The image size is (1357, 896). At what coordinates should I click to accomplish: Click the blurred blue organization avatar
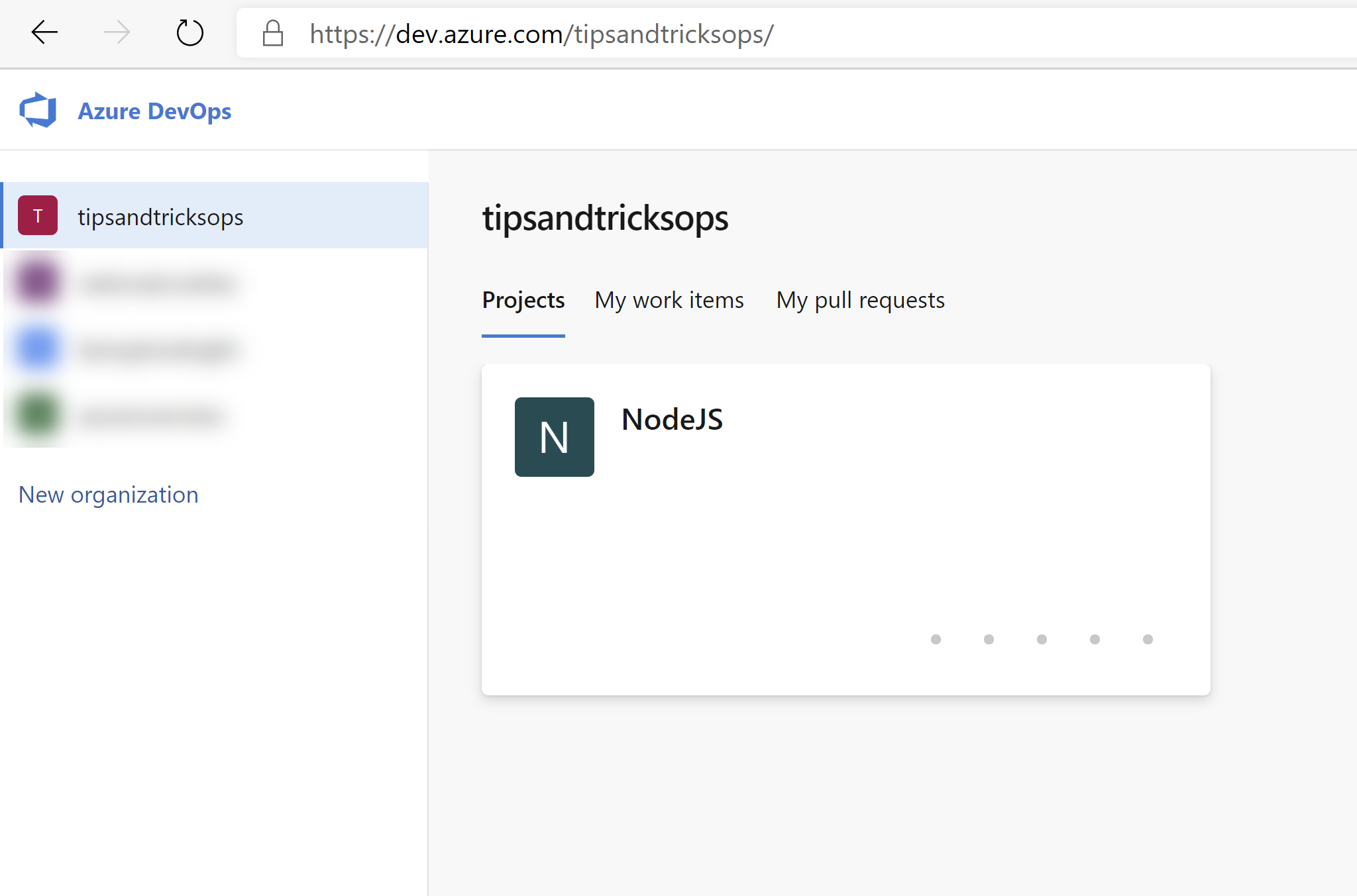click(38, 348)
